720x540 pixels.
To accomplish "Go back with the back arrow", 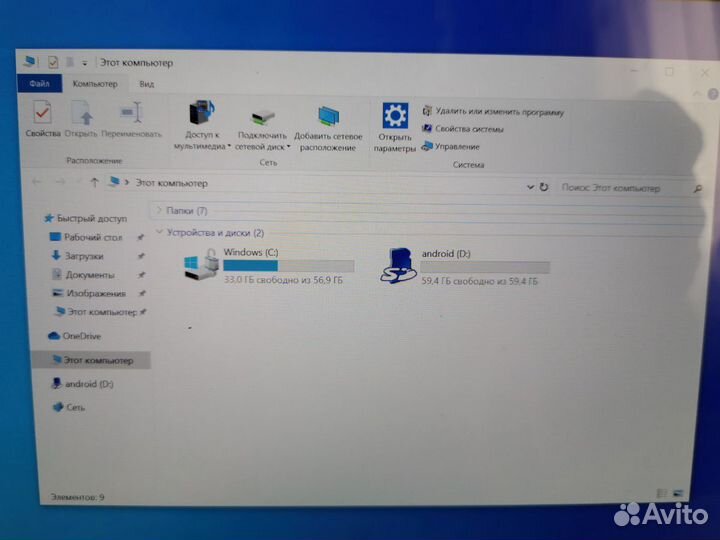I will (x=36, y=182).
